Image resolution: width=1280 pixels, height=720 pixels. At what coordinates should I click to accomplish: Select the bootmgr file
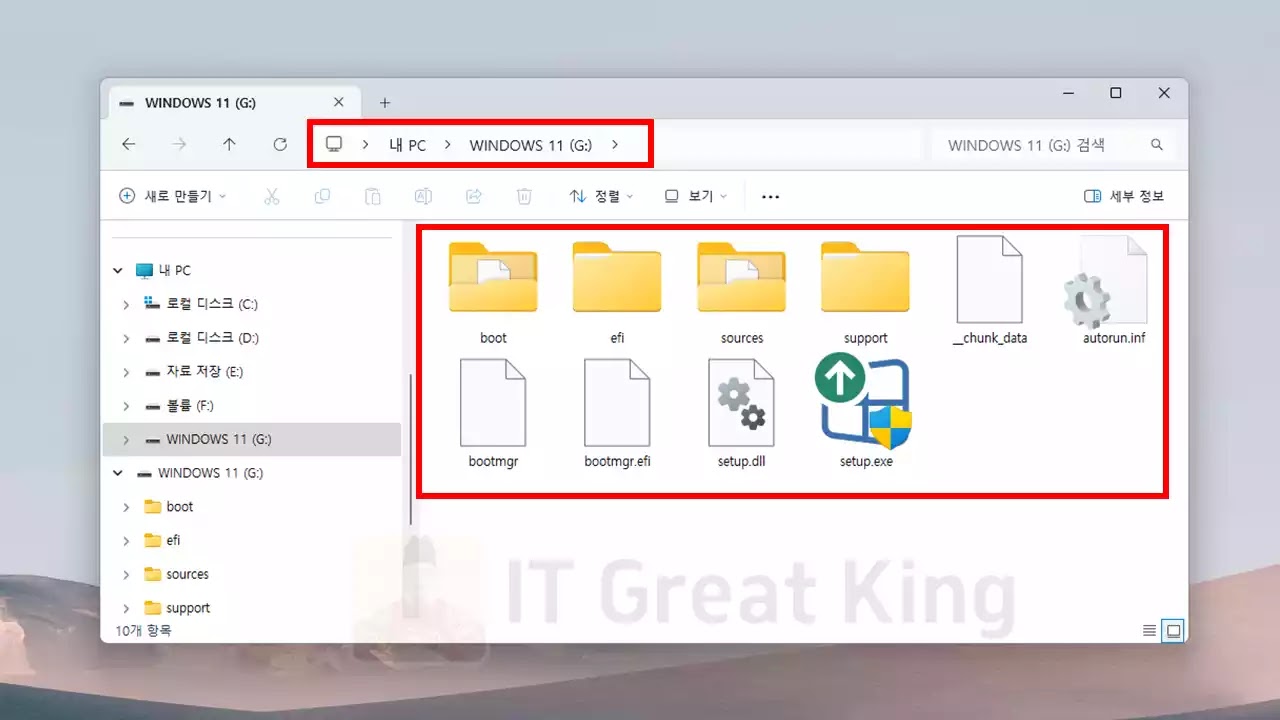tap(493, 415)
